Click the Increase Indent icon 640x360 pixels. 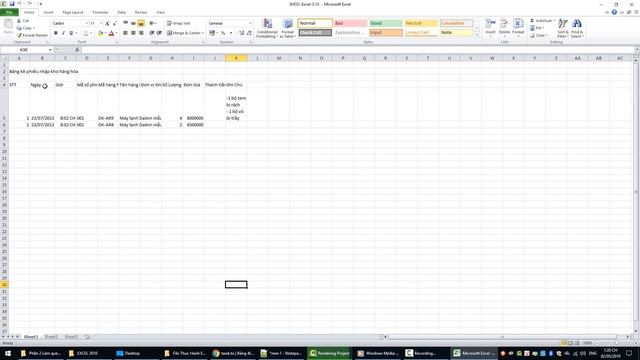(x=159, y=33)
